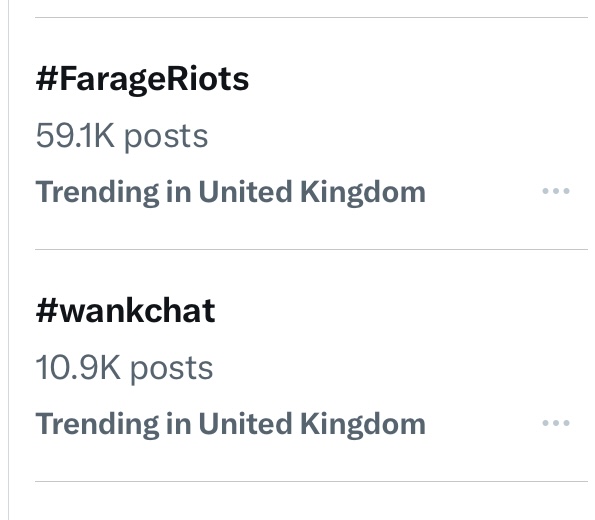Click the ellipsis icon beside 59.1K posts trend
The height and width of the screenshot is (520, 595).
(x=556, y=191)
